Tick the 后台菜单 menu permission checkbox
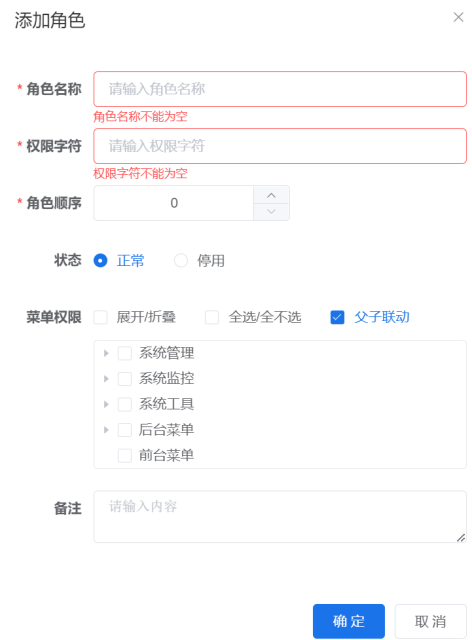 [x=125, y=430]
